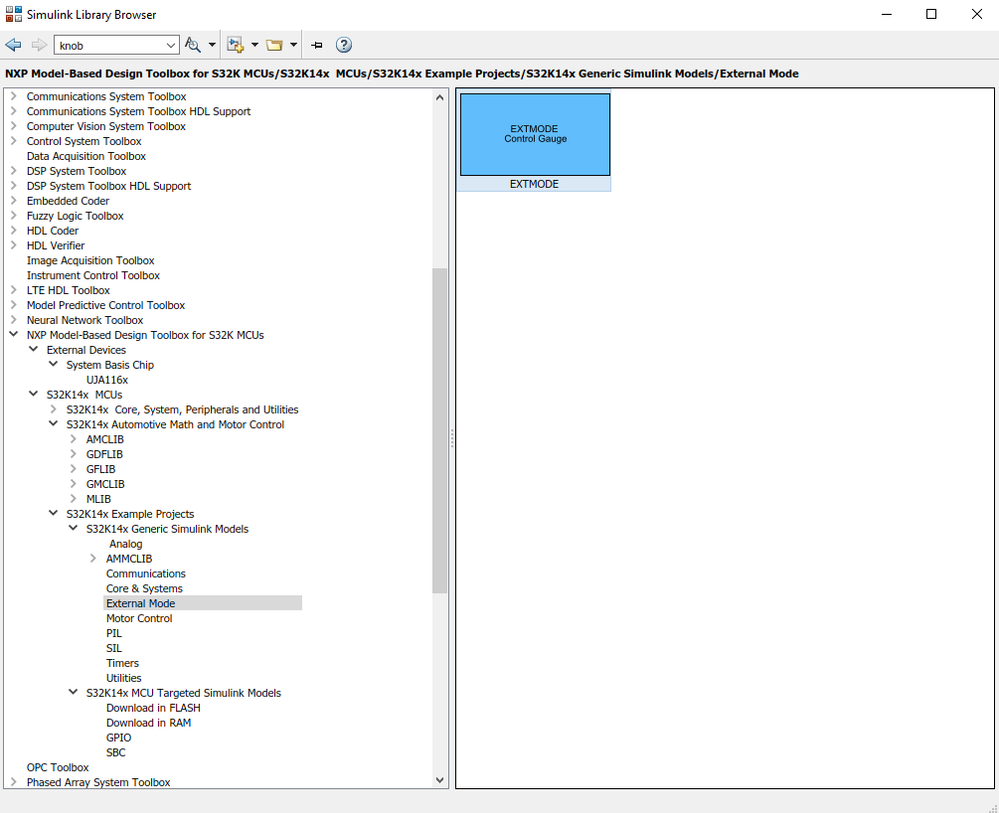The width and height of the screenshot is (999, 813).
Task: Select Motor Control tree item
Action: [139, 618]
